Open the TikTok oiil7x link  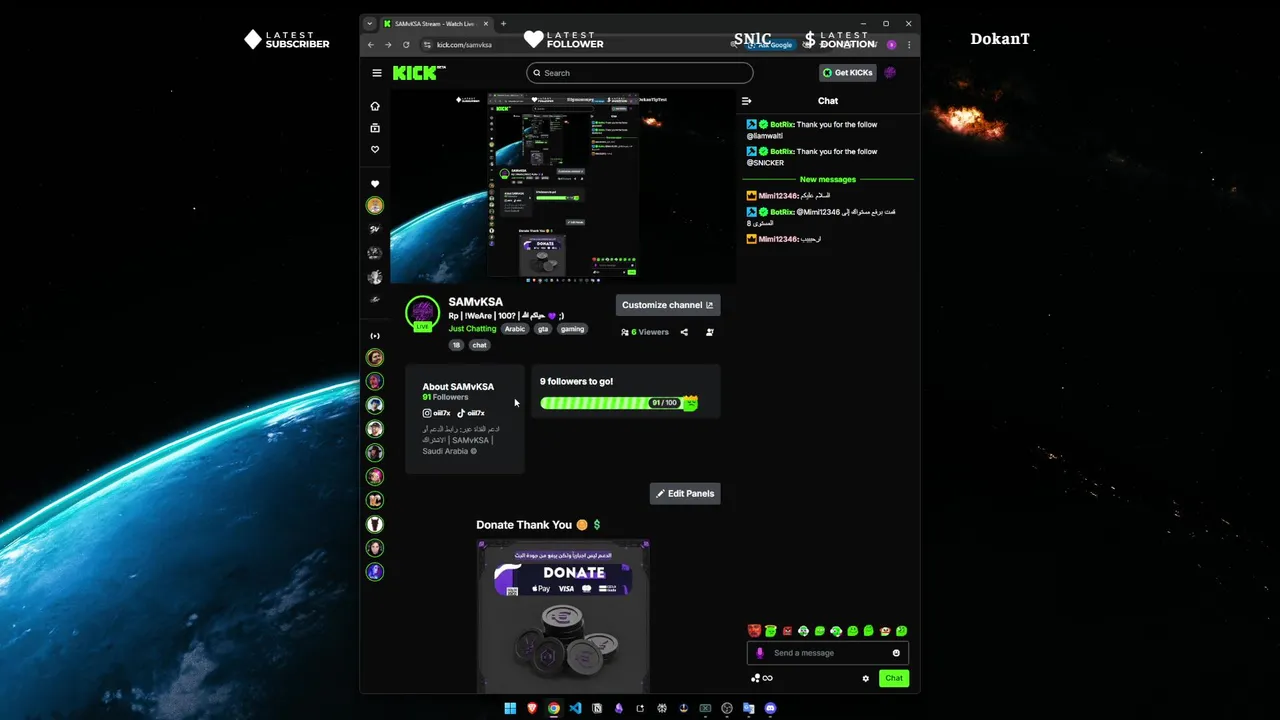point(471,413)
